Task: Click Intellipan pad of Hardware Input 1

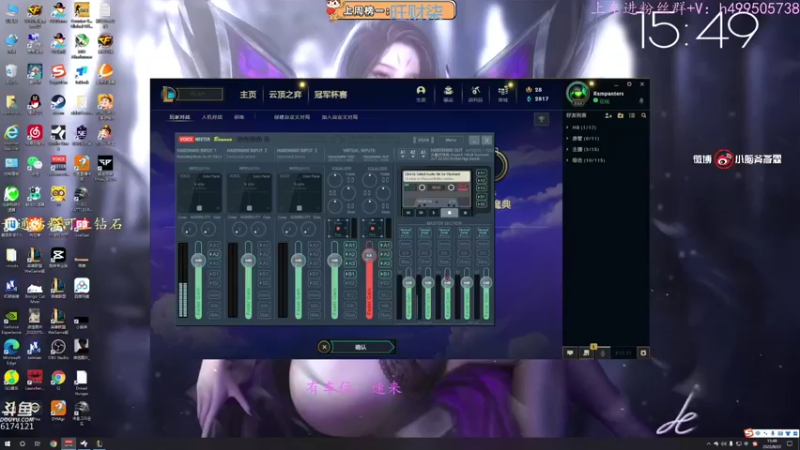Action: (x=199, y=192)
